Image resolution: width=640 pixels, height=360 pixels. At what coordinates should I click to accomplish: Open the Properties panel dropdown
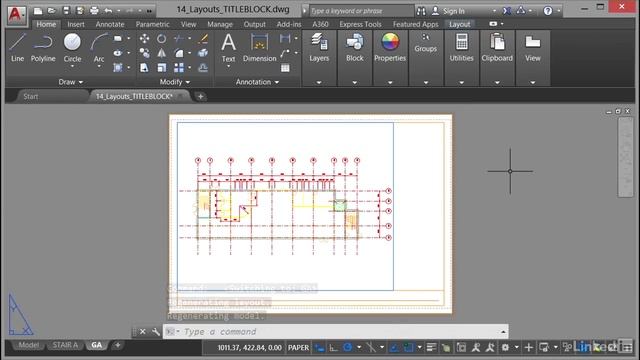390,82
